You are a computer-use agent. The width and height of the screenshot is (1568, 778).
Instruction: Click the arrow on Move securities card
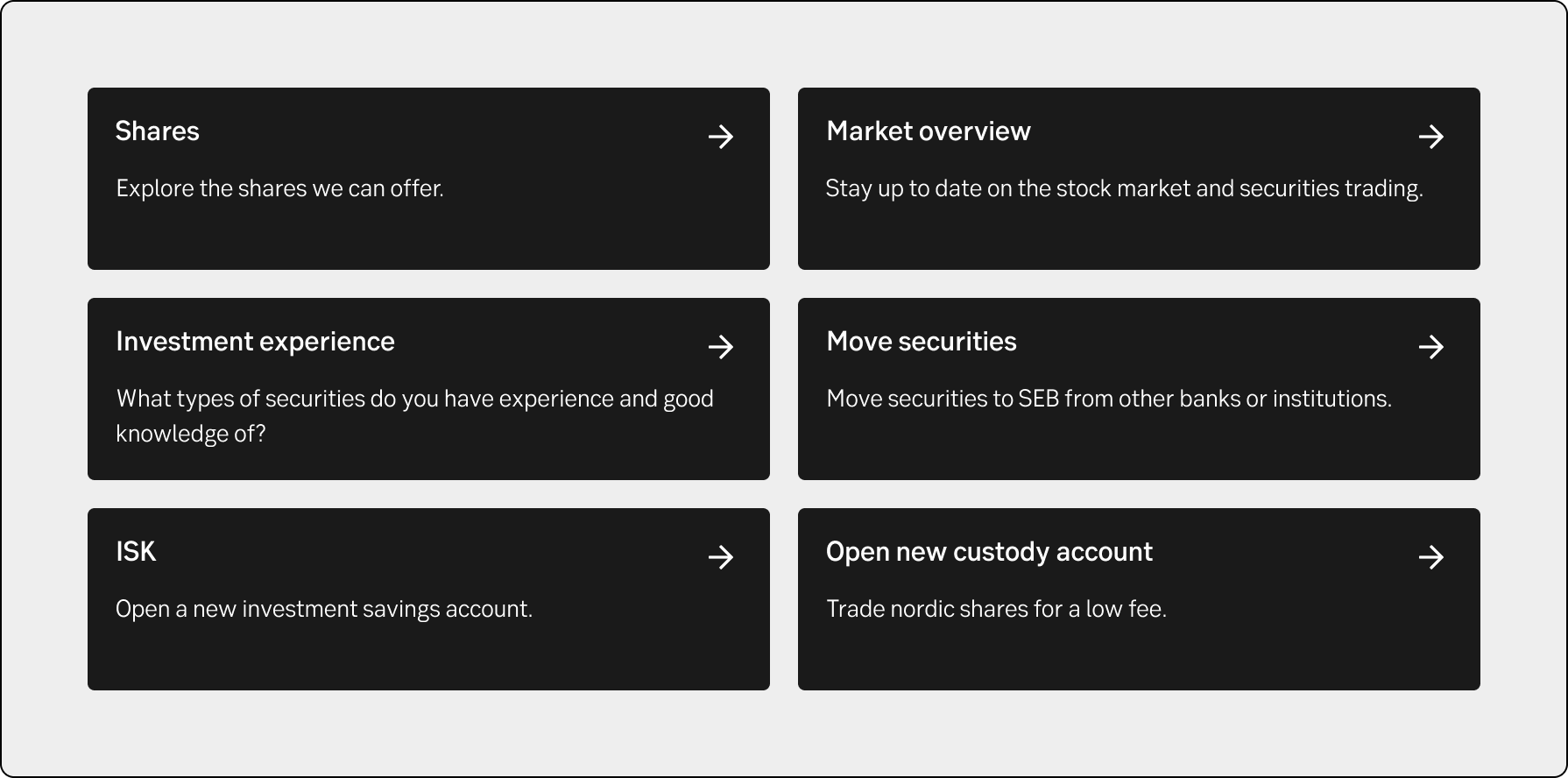pos(1431,347)
